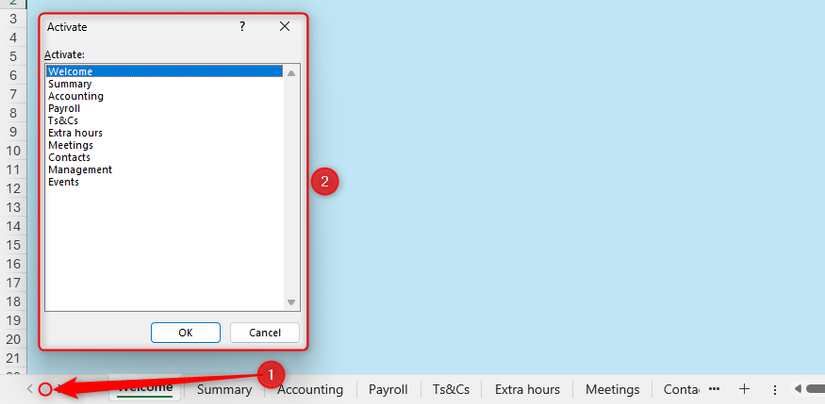
Task: Click the help question mark in Activate dialog
Action: (x=242, y=27)
